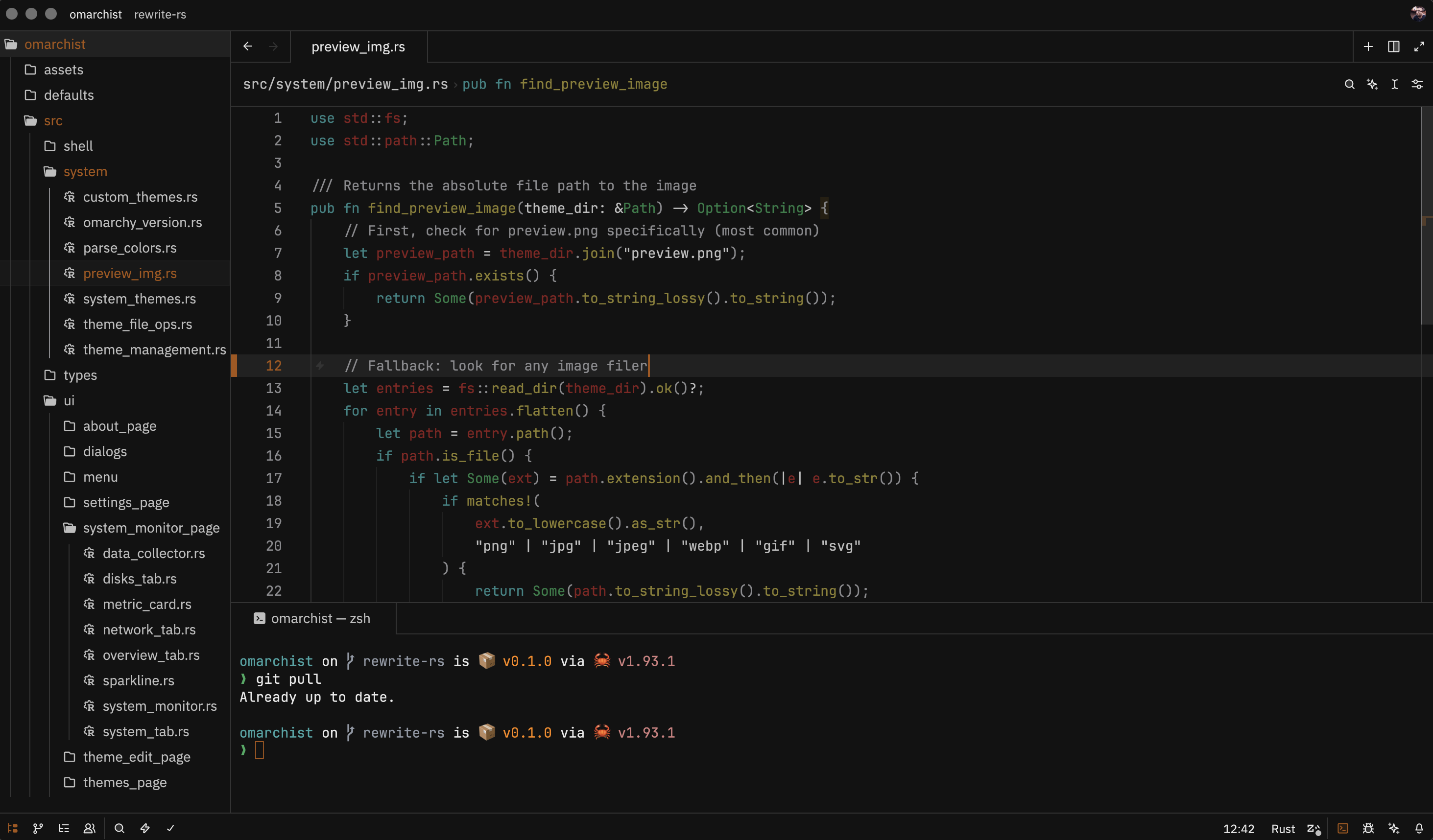Open the collaboration panel people icon
The height and width of the screenshot is (840, 1433).
click(89, 828)
